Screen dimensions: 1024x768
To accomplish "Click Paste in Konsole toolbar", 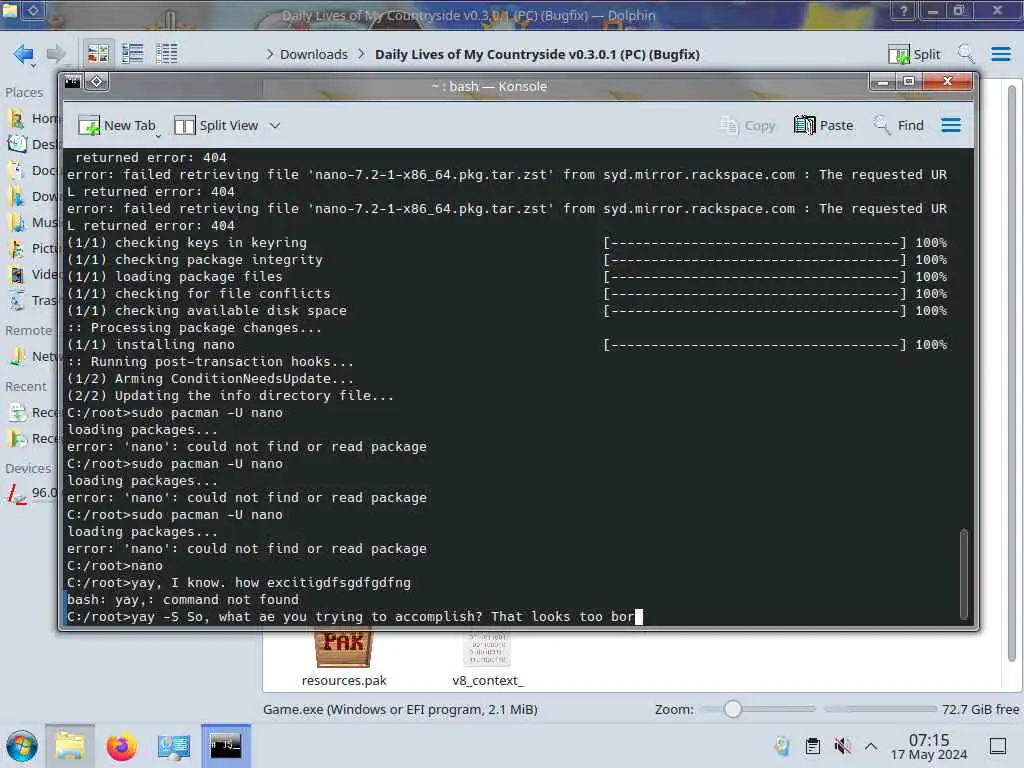I will [824, 125].
